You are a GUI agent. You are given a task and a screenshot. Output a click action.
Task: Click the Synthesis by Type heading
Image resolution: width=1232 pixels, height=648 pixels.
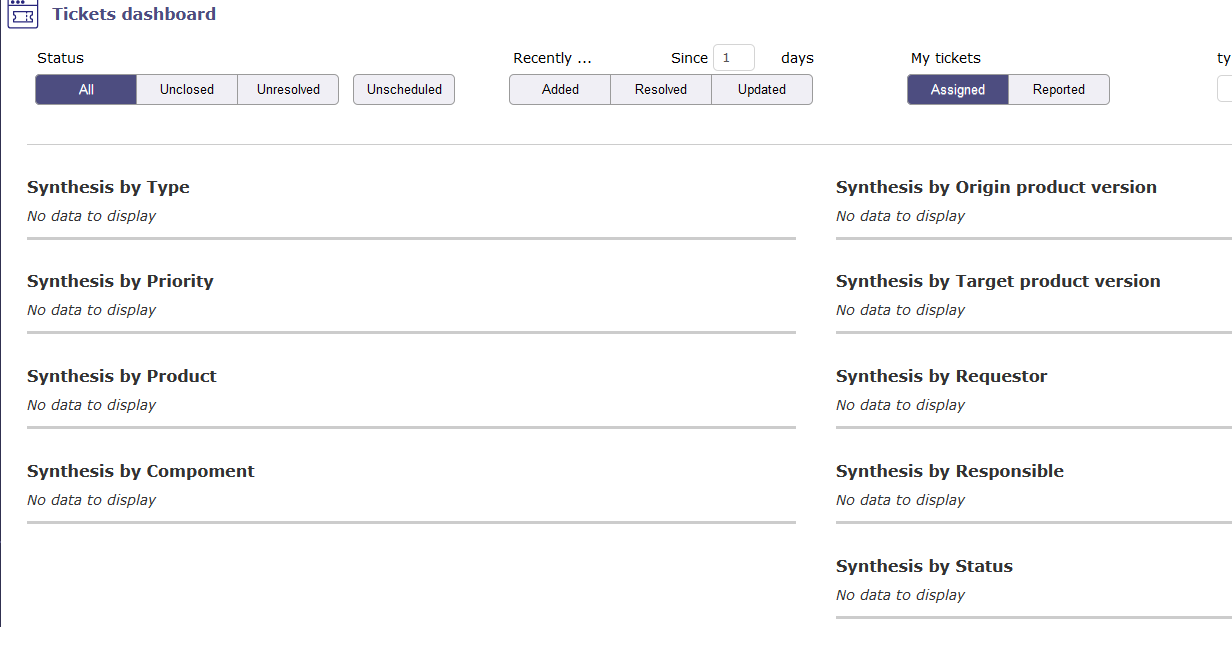(108, 187)
